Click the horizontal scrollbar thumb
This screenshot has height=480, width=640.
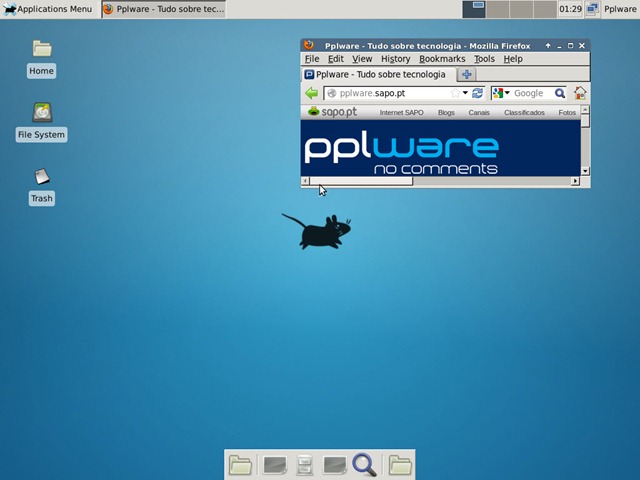pyautogui.click(x=361, y=181)
